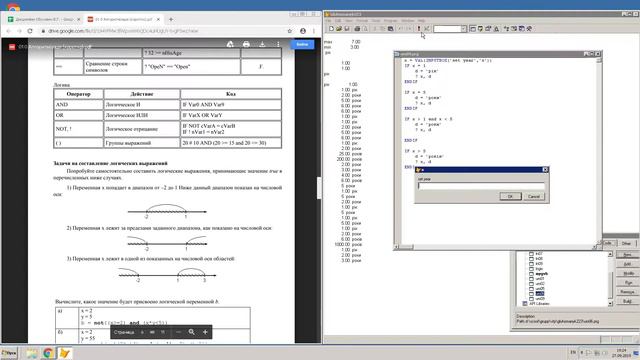Viewport: 640px width, 360px height.
Task: Open the Command Window toolbar icon
Action: (472, 29)
